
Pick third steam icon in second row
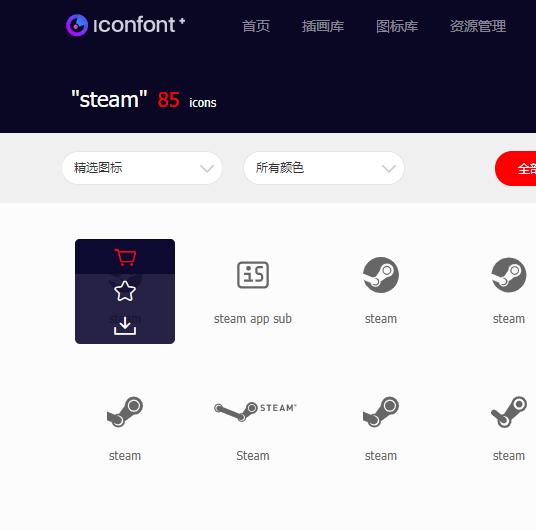[381, 412]
